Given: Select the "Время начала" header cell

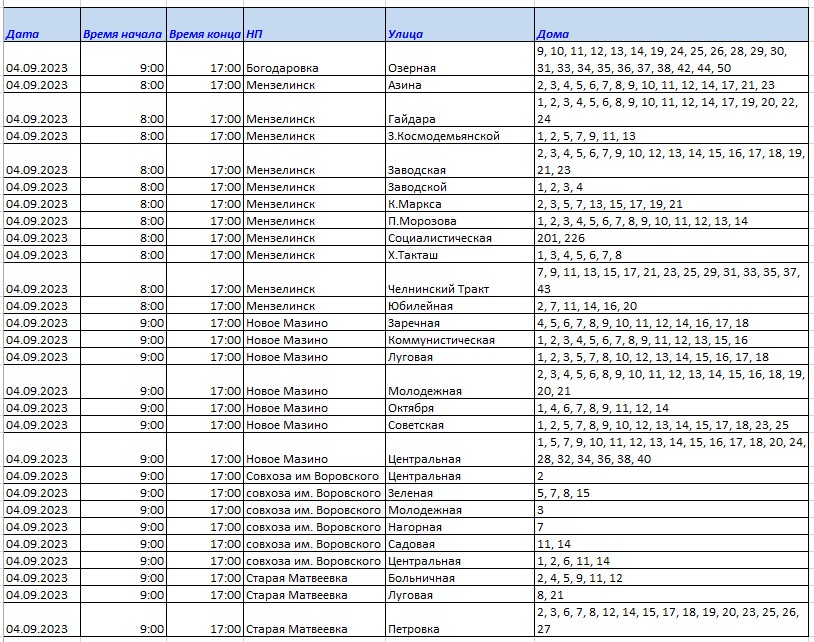Looking at the screenshot, I should point(123,34).
